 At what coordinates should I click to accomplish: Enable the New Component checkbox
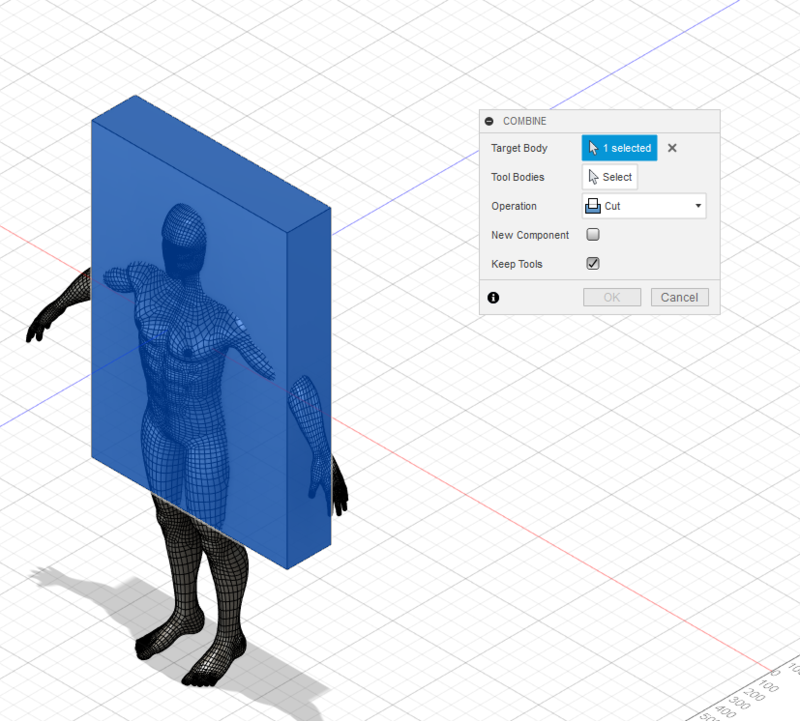(593, 235)
